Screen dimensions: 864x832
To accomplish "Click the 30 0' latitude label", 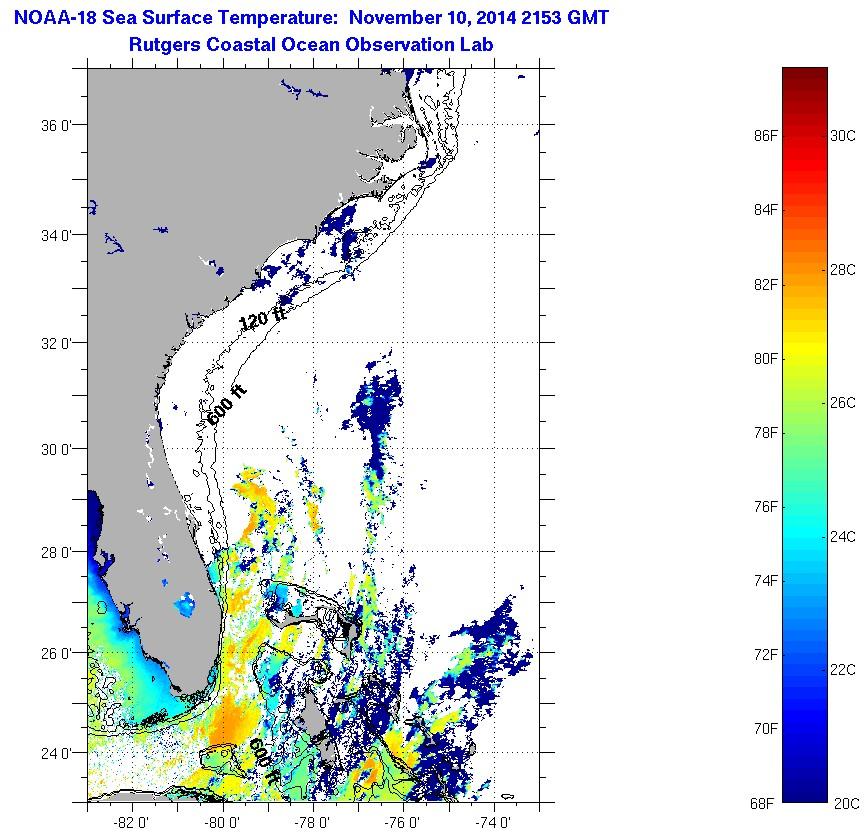I will [57, 450].
